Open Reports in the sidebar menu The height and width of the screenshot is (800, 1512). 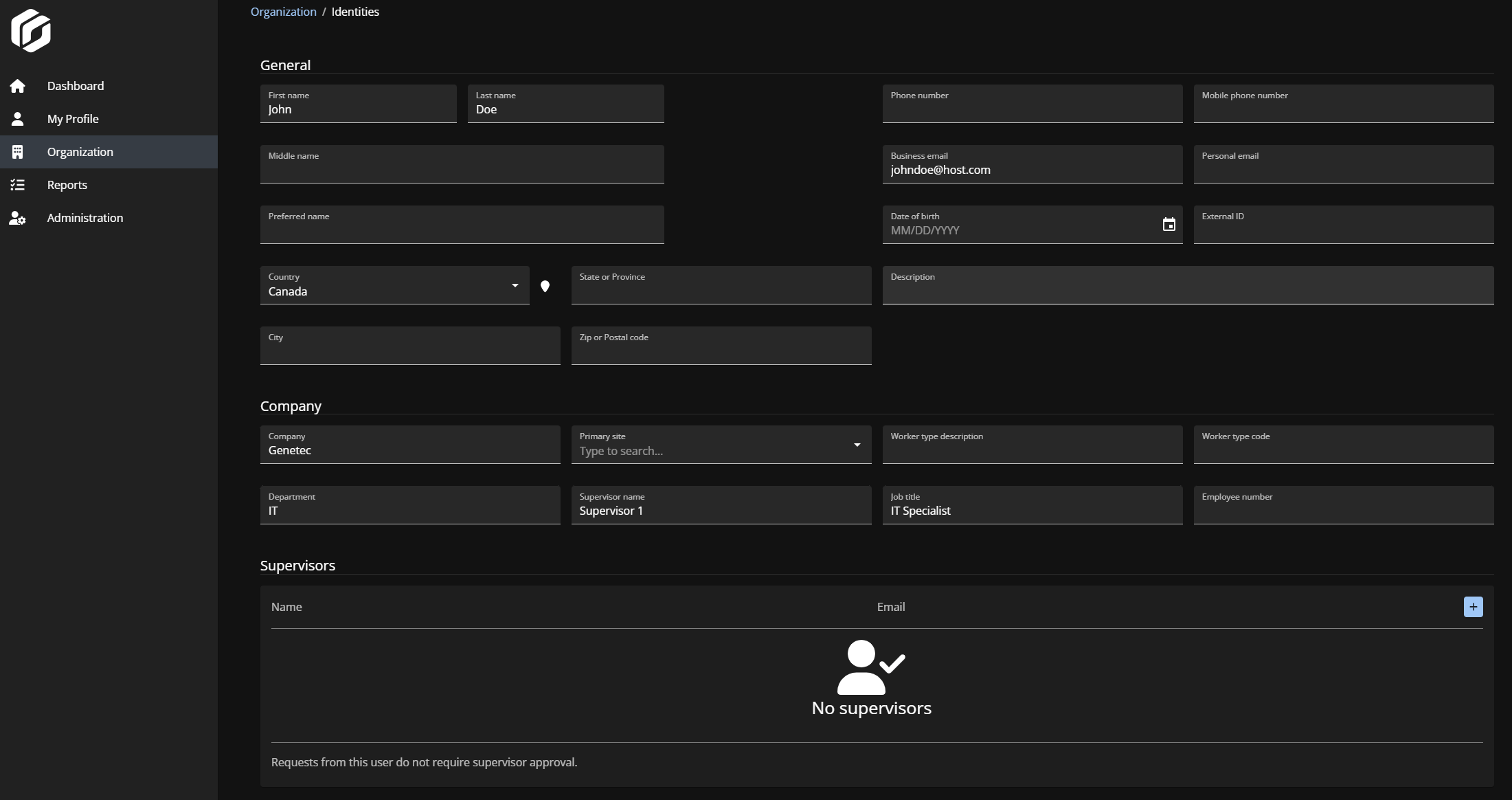tap(67, 185)
